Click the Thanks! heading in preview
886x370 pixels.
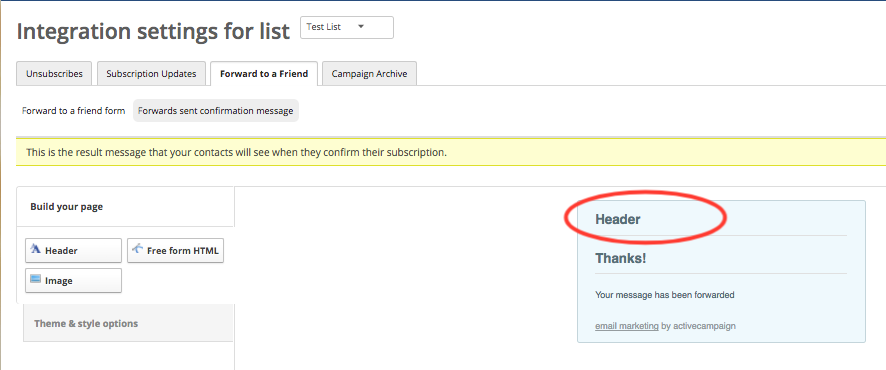coord(620,259)
